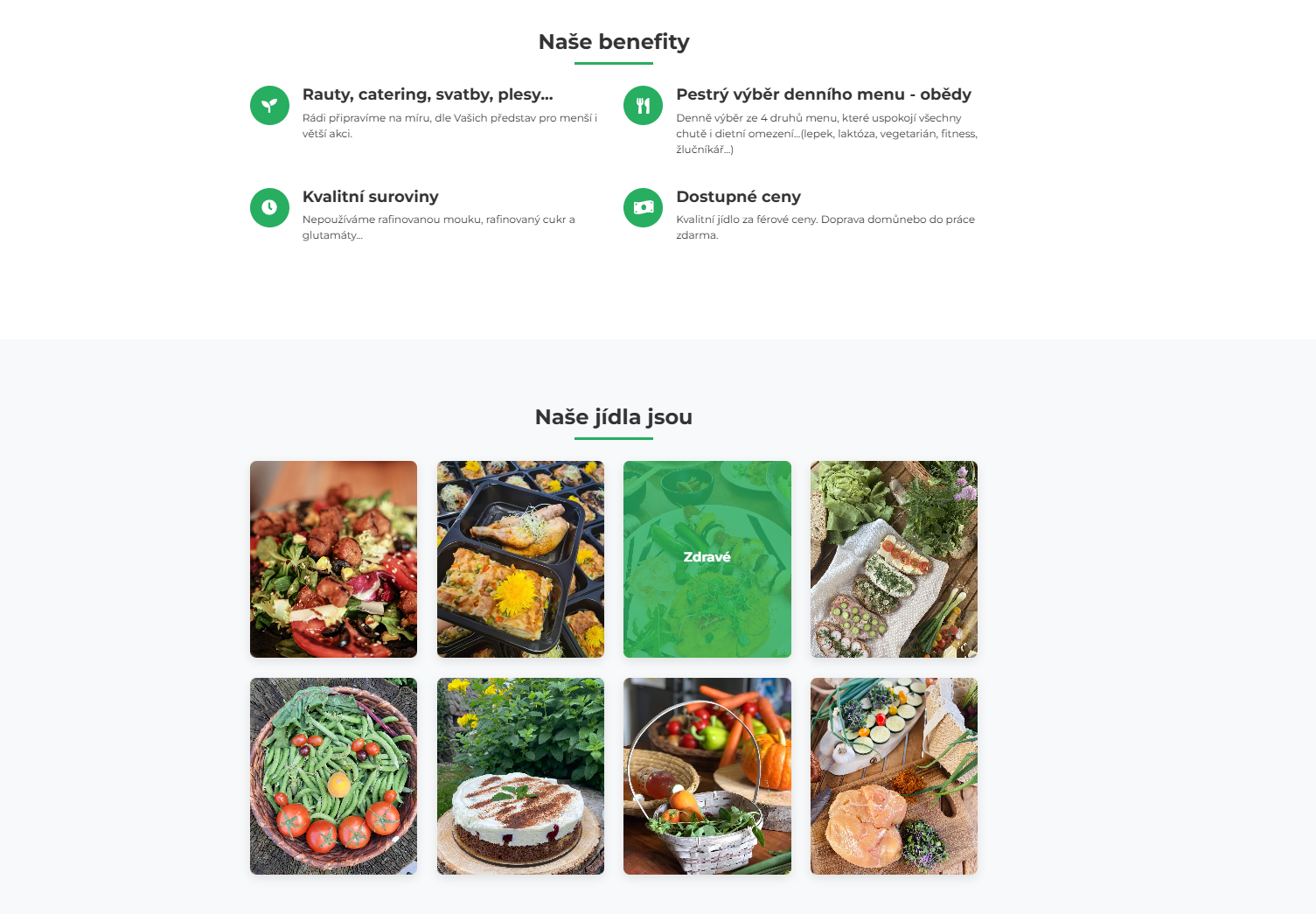Click the green clock icon

[269, 207]
